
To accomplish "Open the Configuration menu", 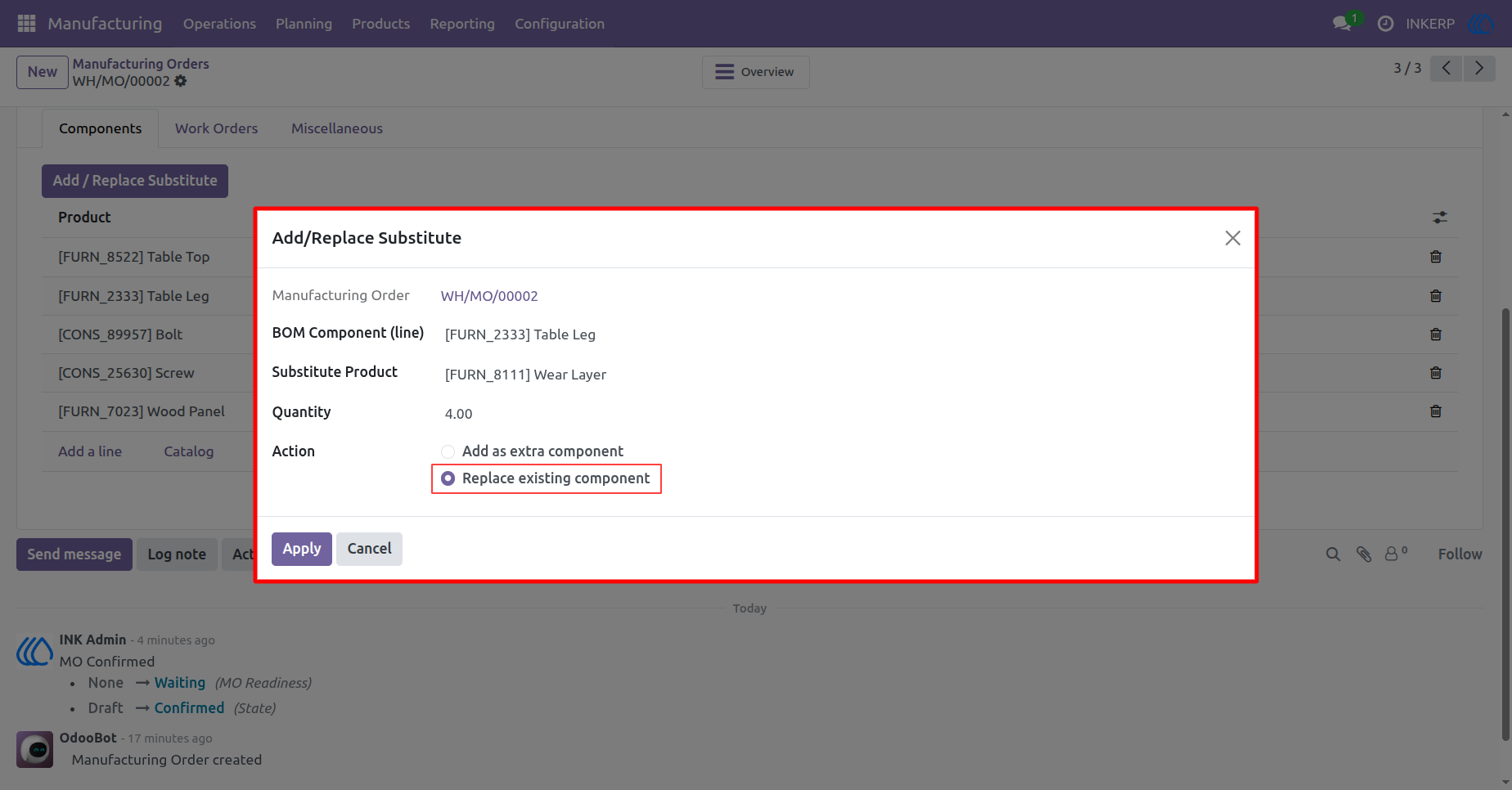I will click(x=560, y=24).
